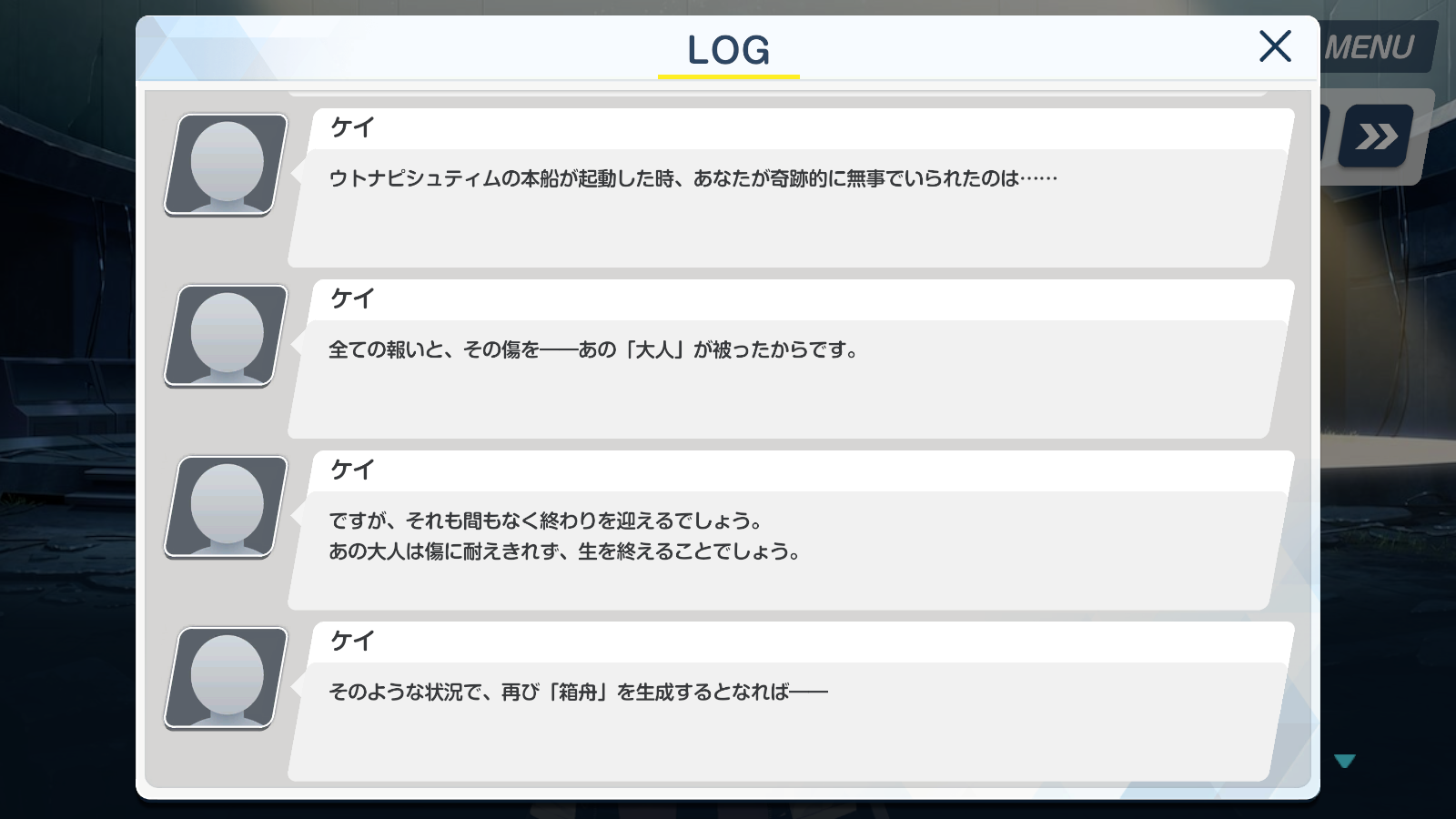This screenshot has width=1456, height=819.
Task: Select the avatar beside the ですが、それも line
Action: tap(227, 507)
